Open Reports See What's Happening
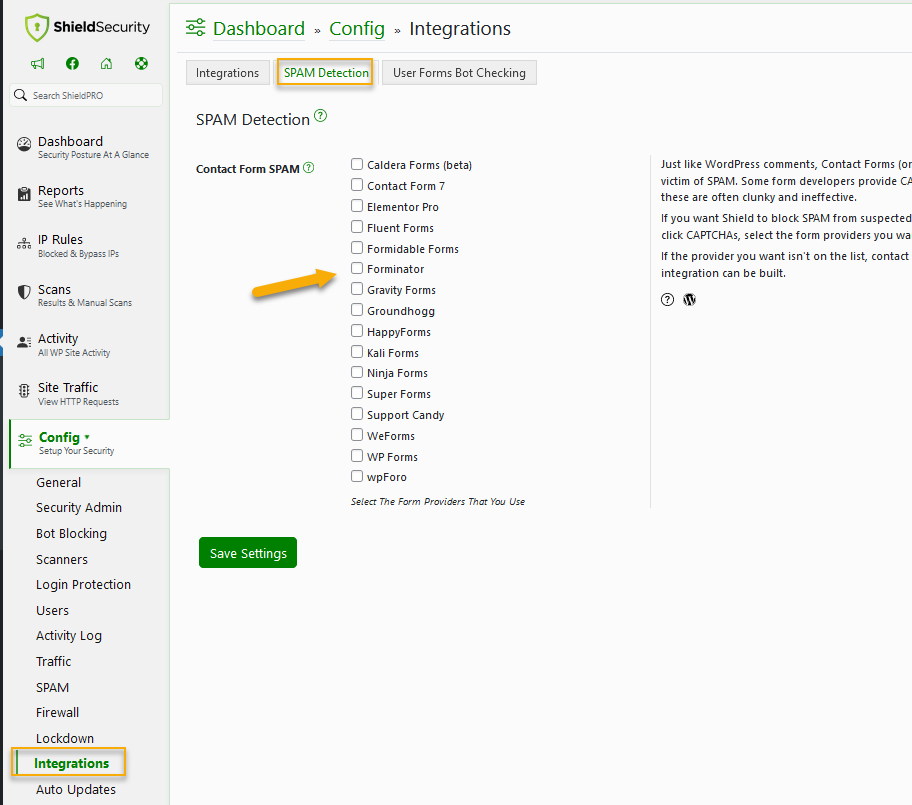 (82, 196)
